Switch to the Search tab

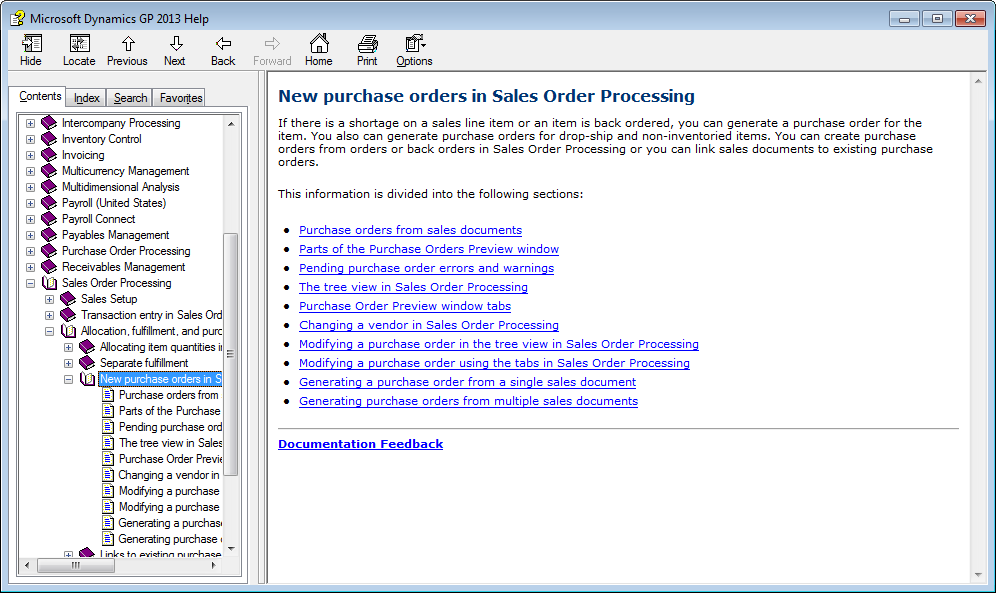click(x=130, y=98)
